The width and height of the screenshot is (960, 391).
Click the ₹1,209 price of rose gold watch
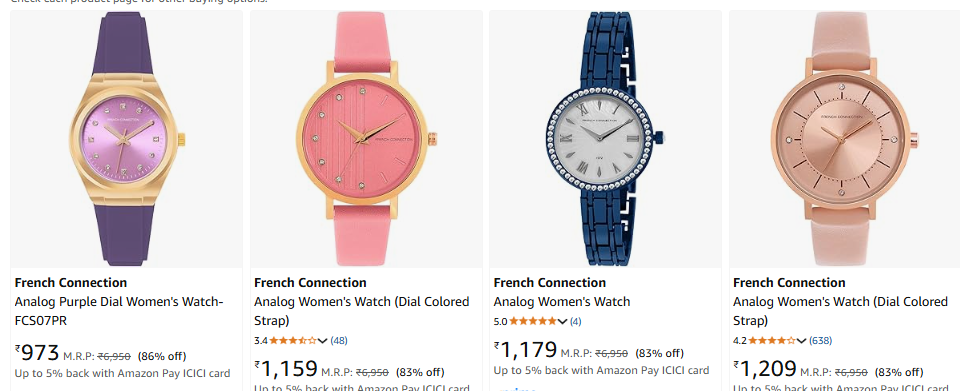click(765, 369)
